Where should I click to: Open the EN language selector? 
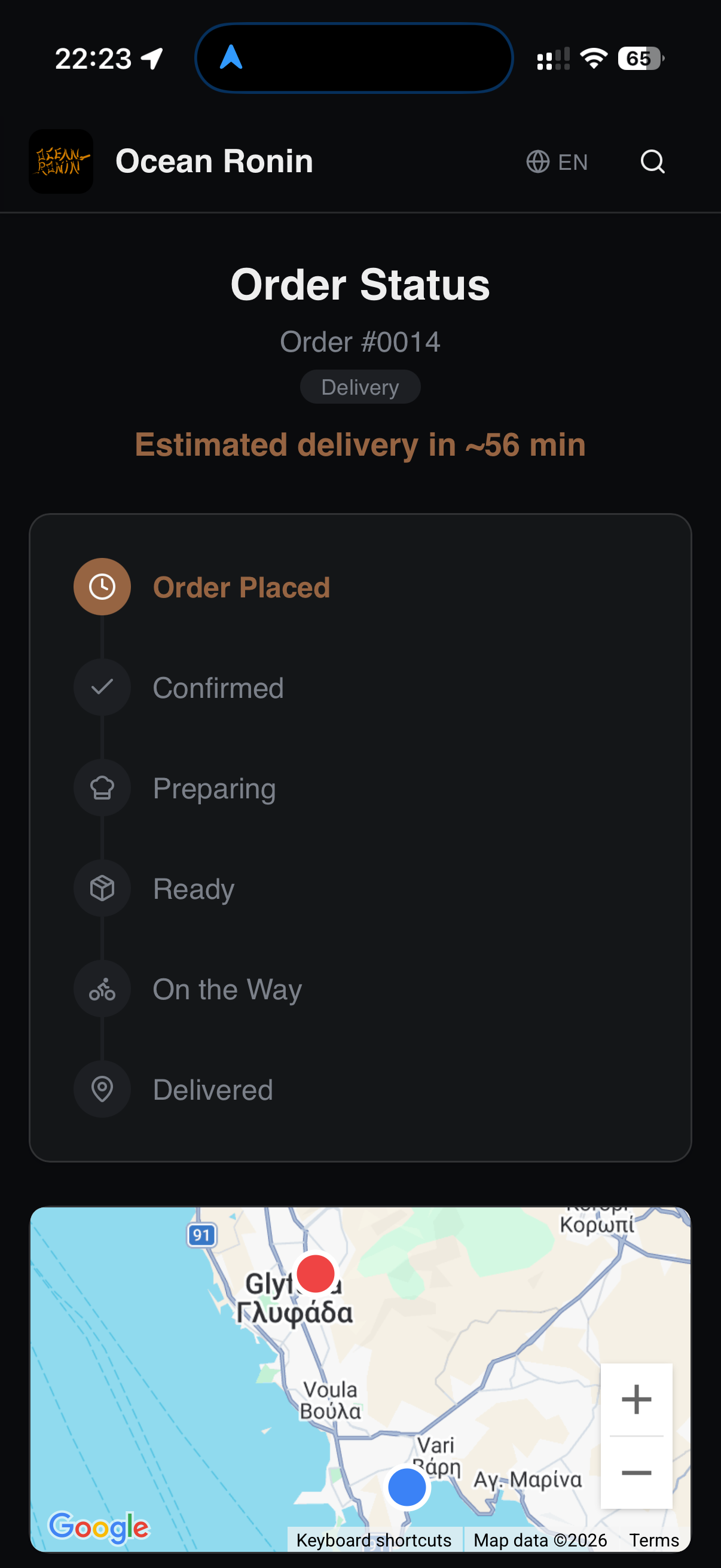click(557, 161)
